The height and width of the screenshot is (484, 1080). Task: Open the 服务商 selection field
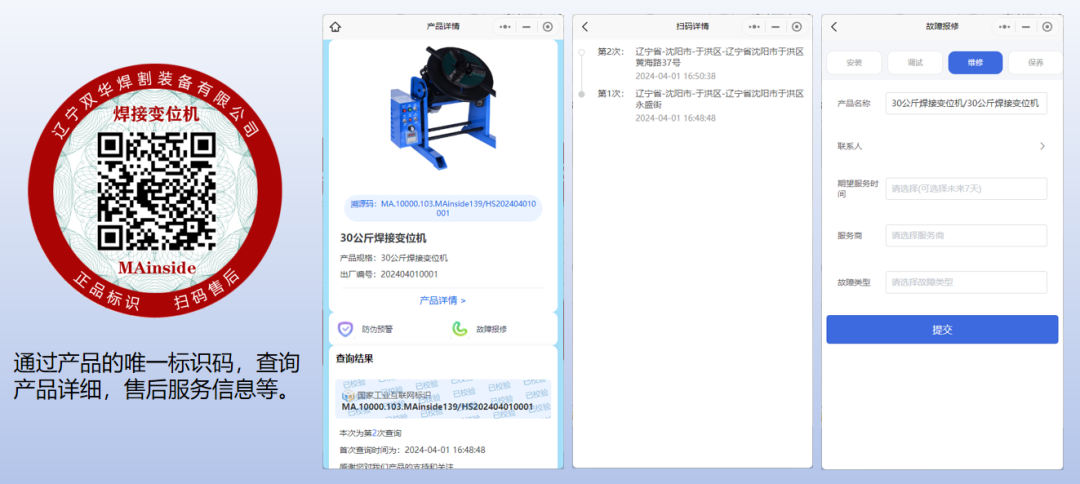pyautogui.click(x=966, y=235)
